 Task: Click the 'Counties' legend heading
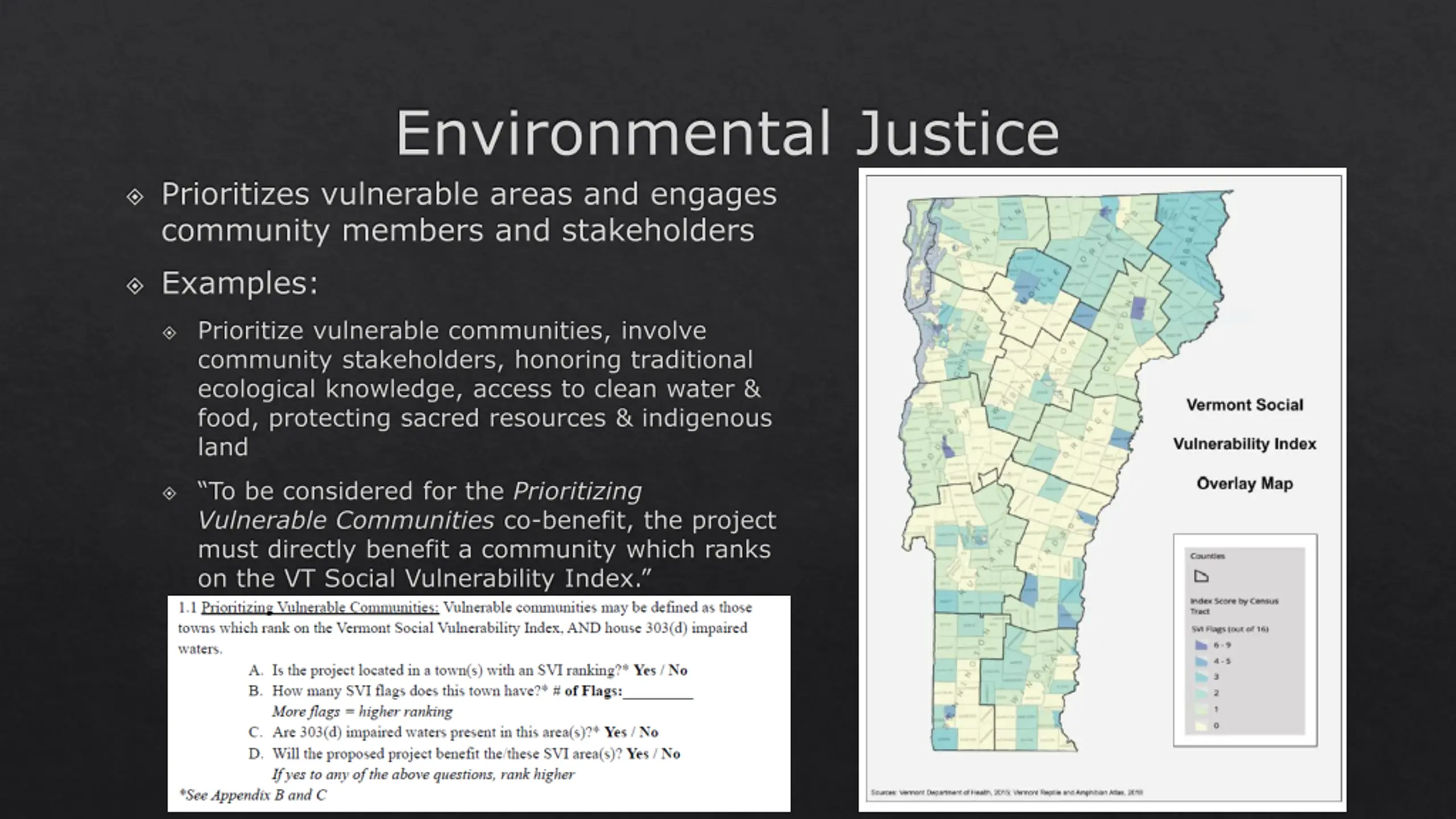point(1207,556)
